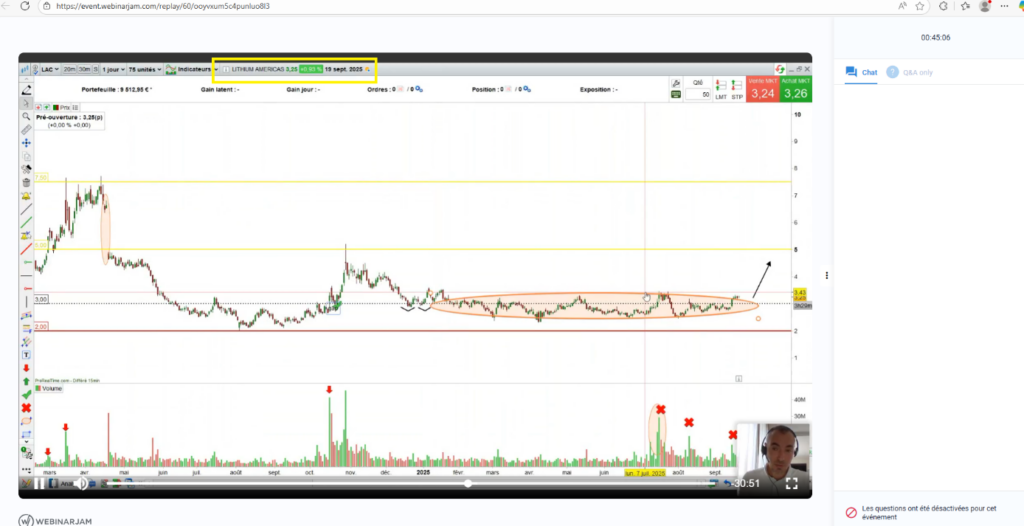Click the browser address bar URL
The width and height of the screenshot is (1024, 526).
click(x=163, y=6)
